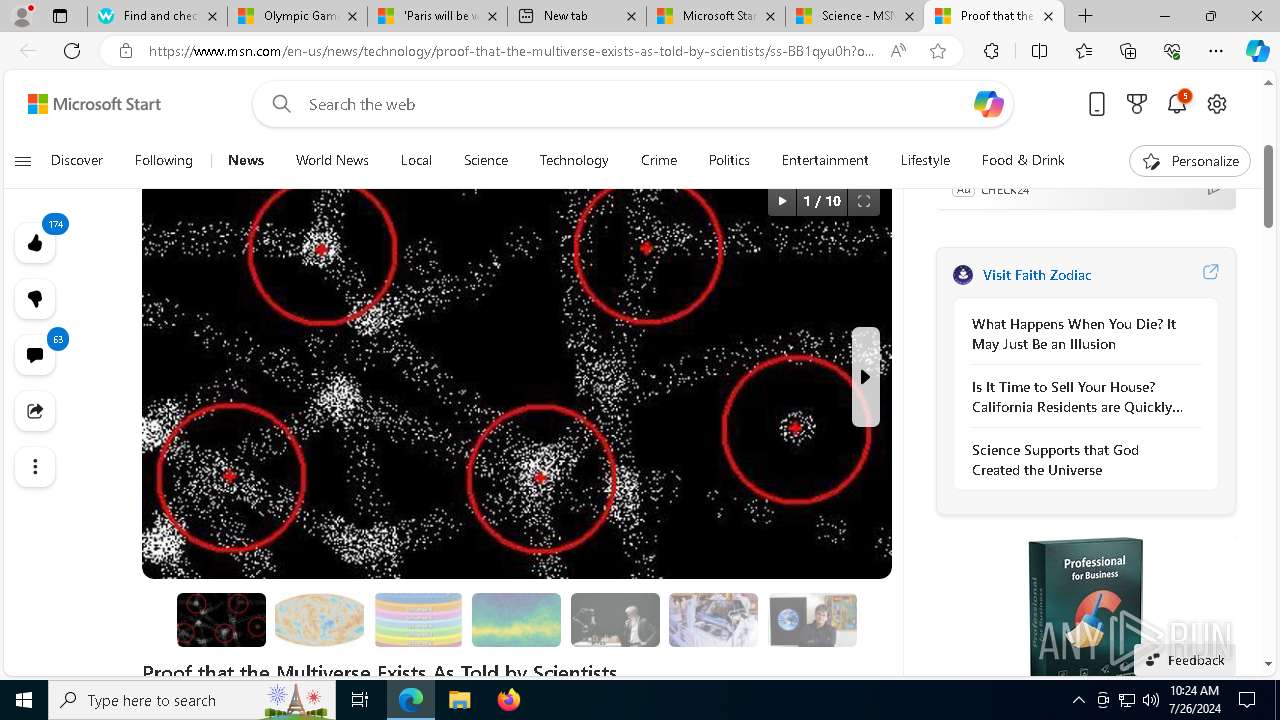Open Visit Faith Zodiac link
The height and width of the screenshot is (720, 1280).
click(1037, 275)
